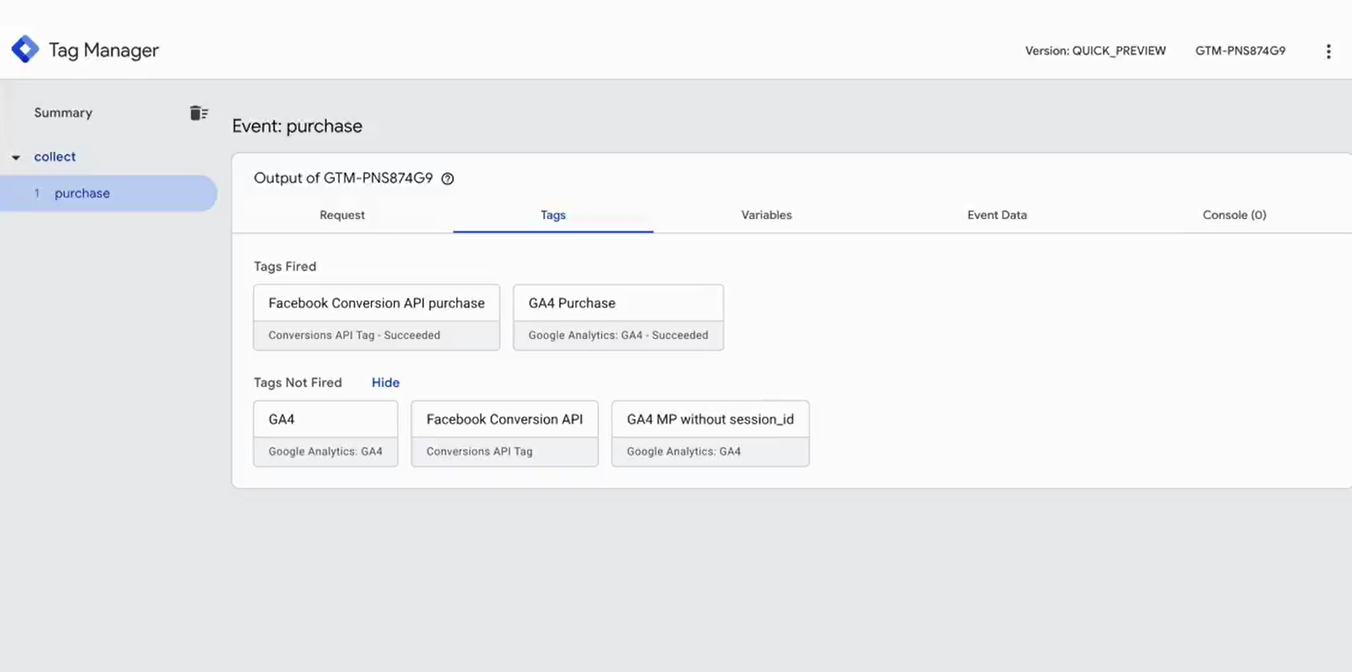
Task: Open GA4 MP without session_id tag
Action: (x=710, y=419)
